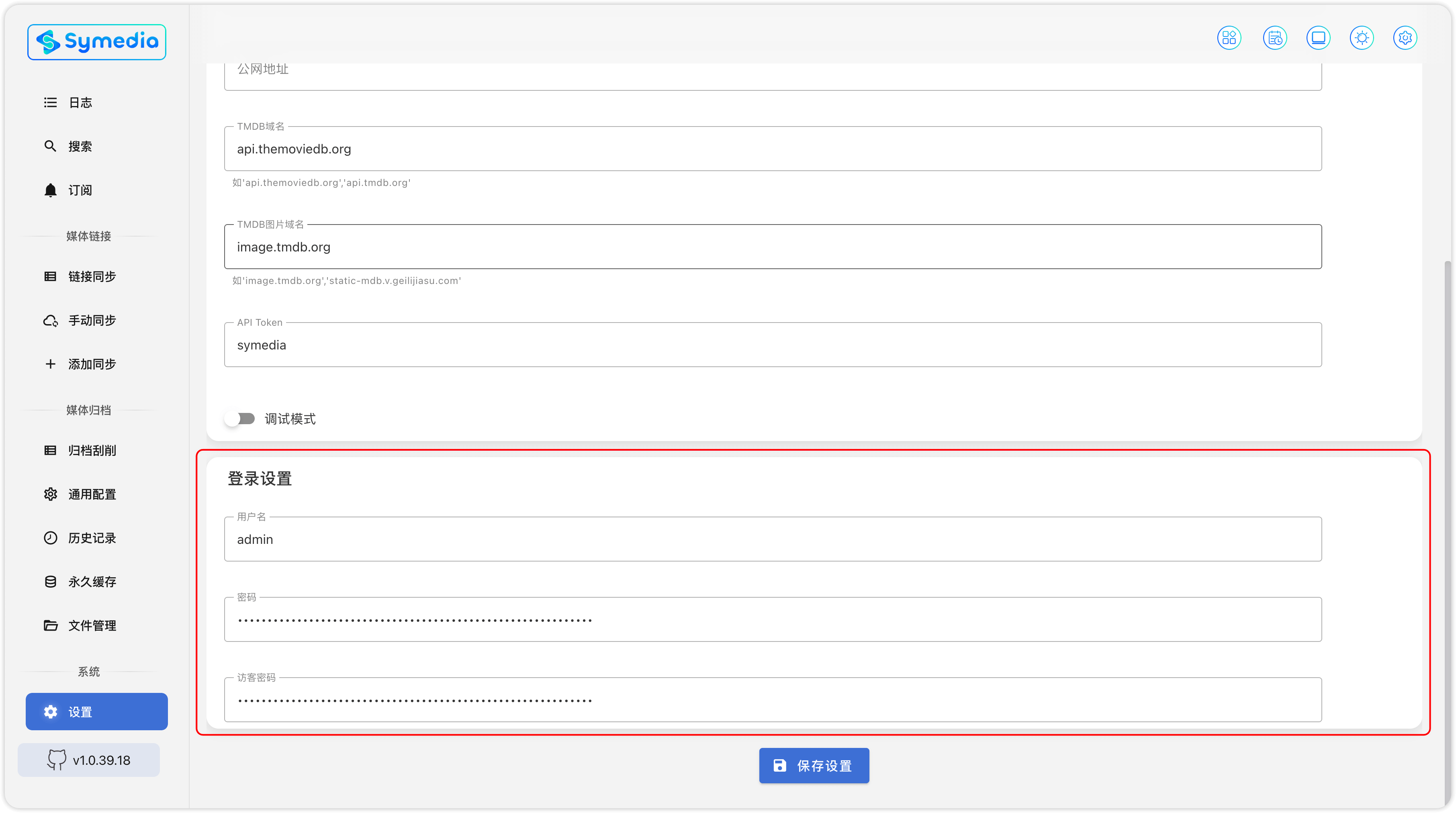Open the dashboard grid icon in header
1456x813 pixels.
click(x=1229, y=38)
